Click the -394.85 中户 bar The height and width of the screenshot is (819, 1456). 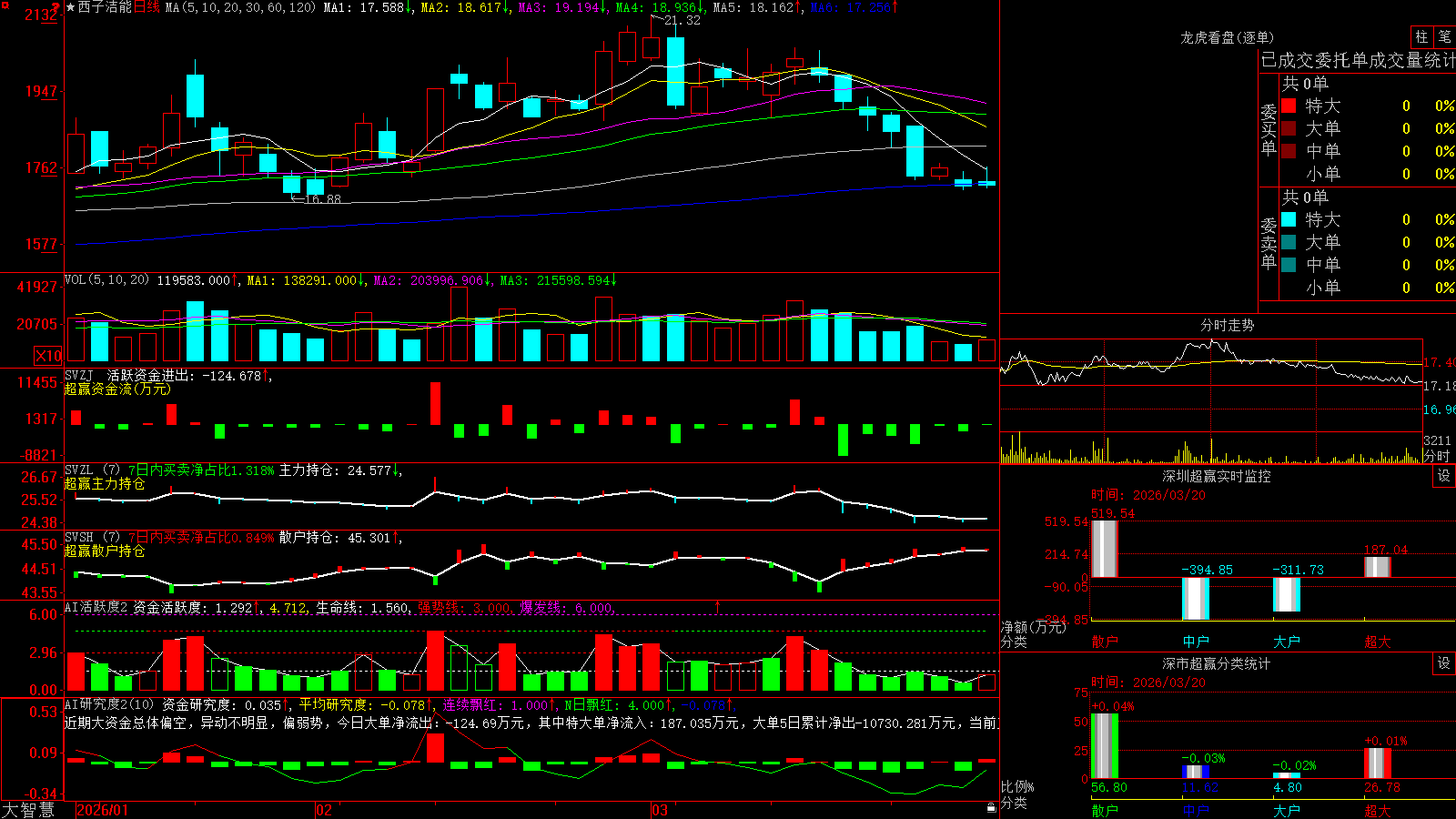coord(1195,599)
